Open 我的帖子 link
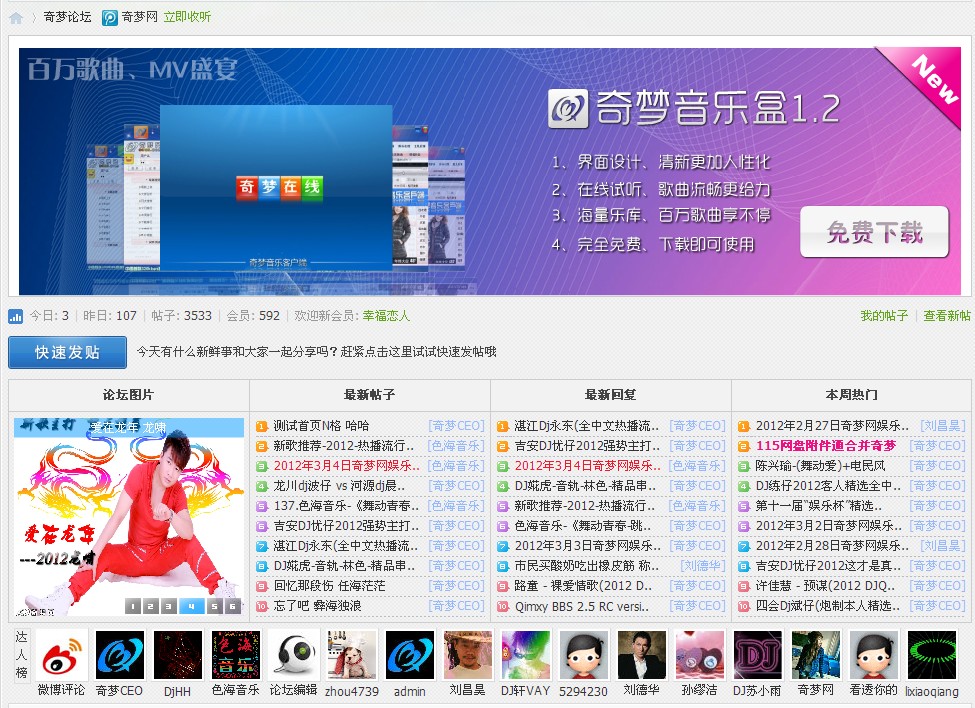This screenshot has width=975, height=708. pos(884,316)
